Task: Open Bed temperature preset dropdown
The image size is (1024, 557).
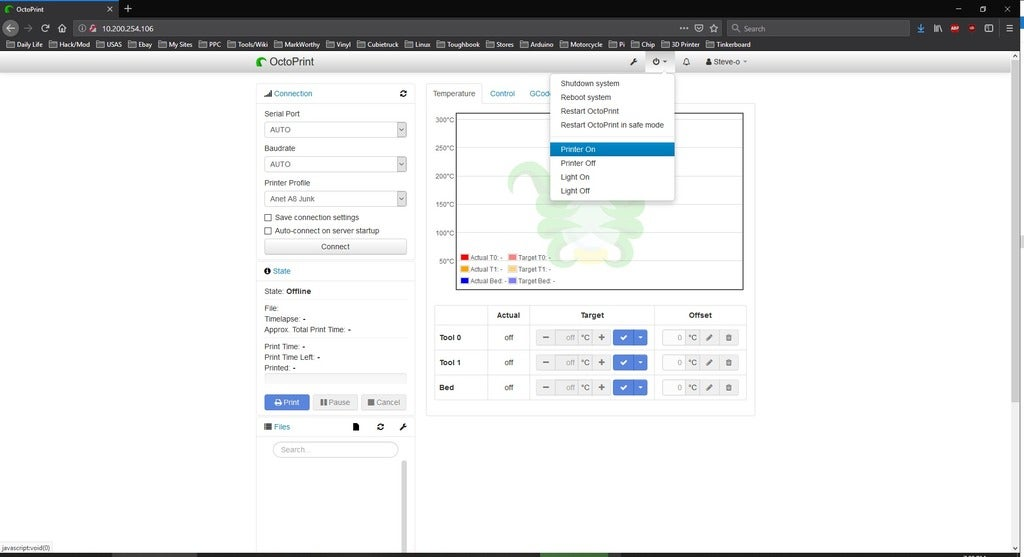Action: (x=641, y=387)
